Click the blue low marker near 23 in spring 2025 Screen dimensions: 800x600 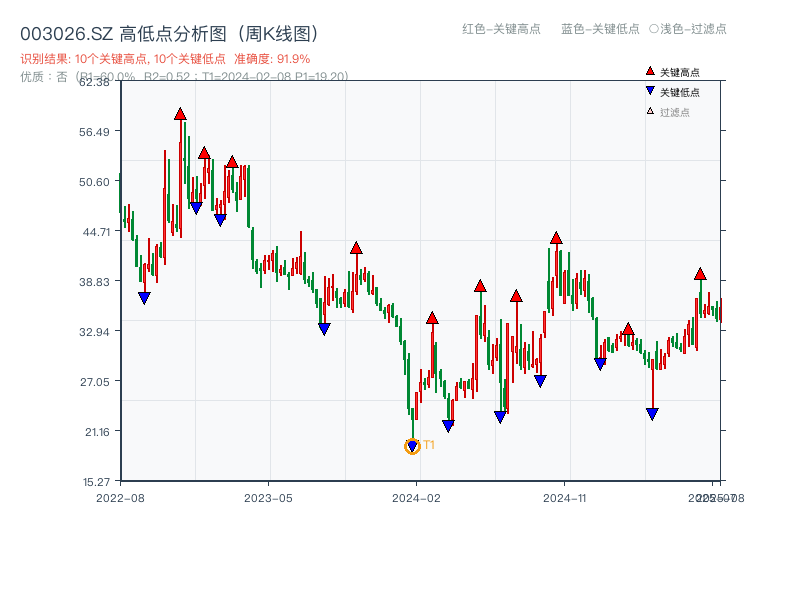[653, 414]
